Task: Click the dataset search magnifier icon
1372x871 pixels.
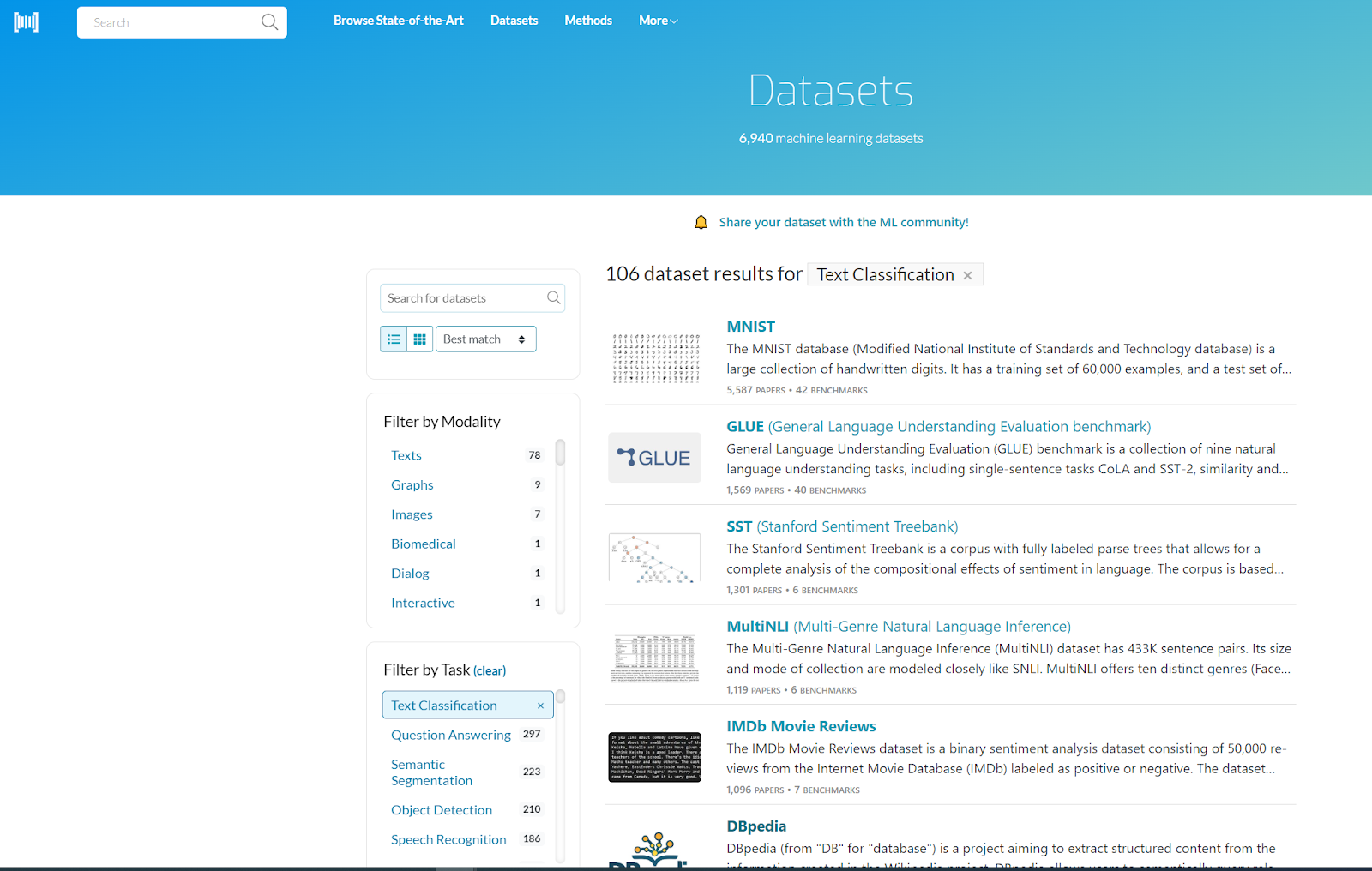Action: point(554,297)
